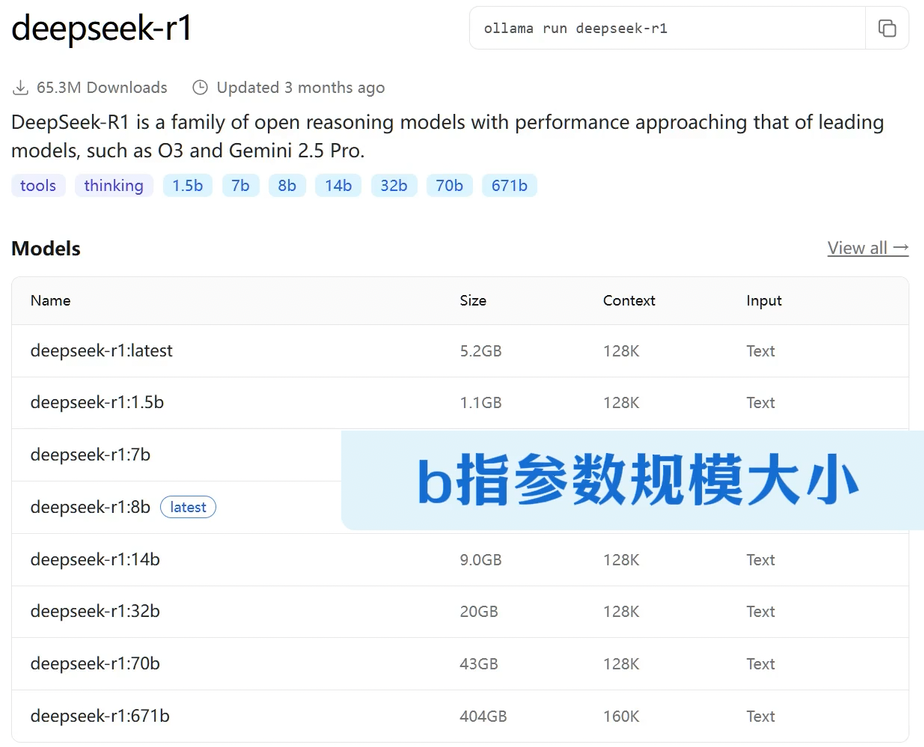
Task: Click the downloads arrow icon
Action: point(21,88)
